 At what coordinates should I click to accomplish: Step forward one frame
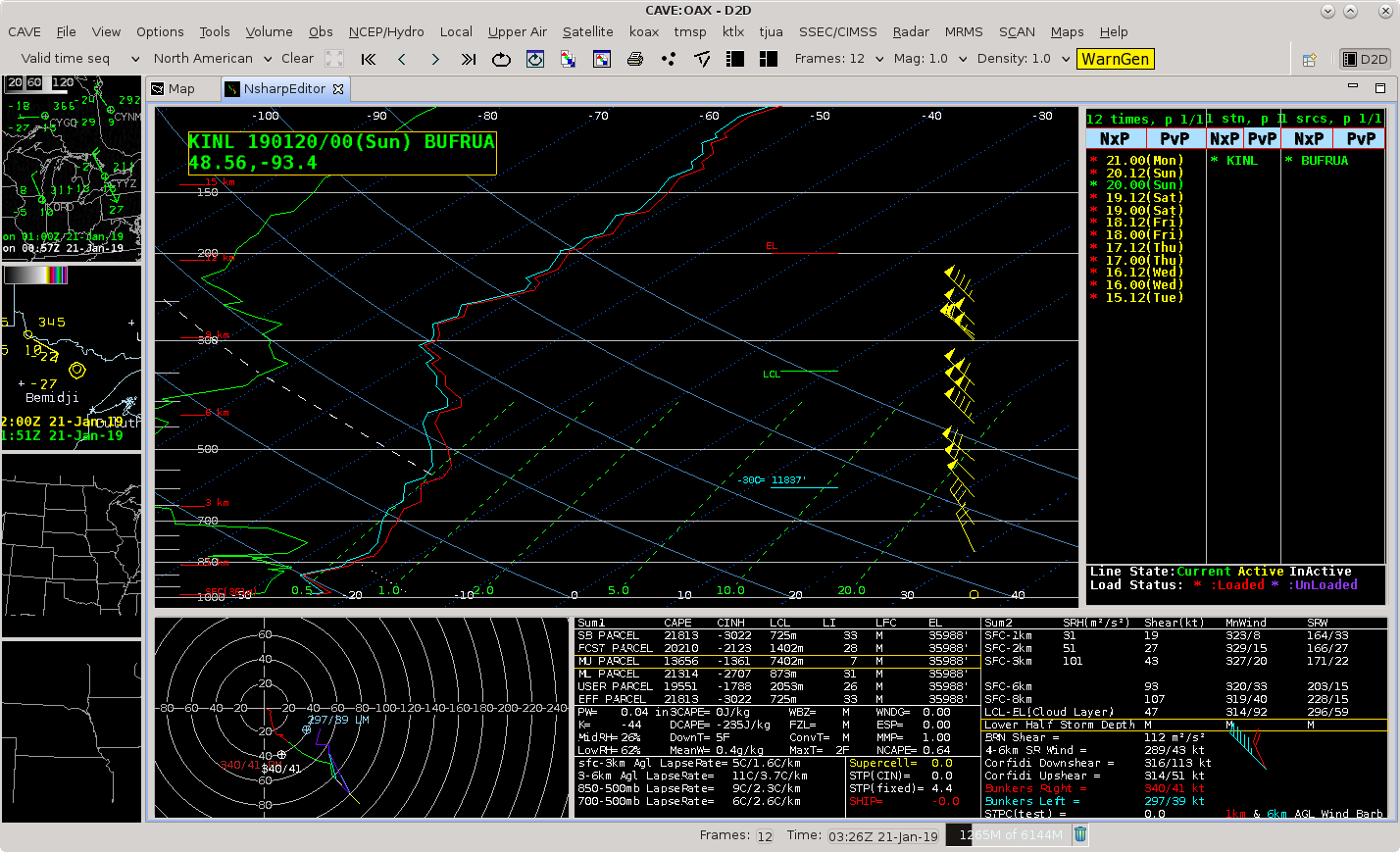(435, 59)
